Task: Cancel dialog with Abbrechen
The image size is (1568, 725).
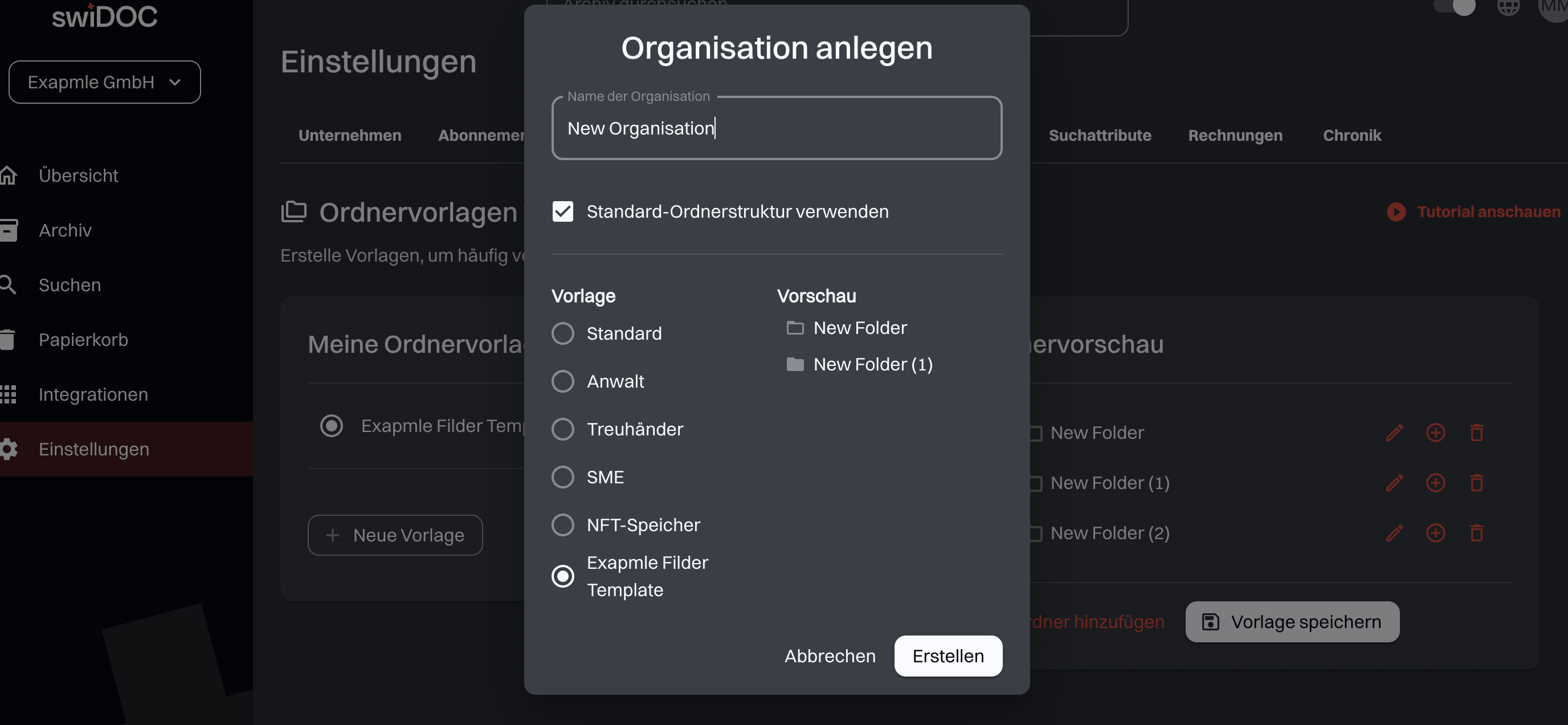Action: (830, 655)
